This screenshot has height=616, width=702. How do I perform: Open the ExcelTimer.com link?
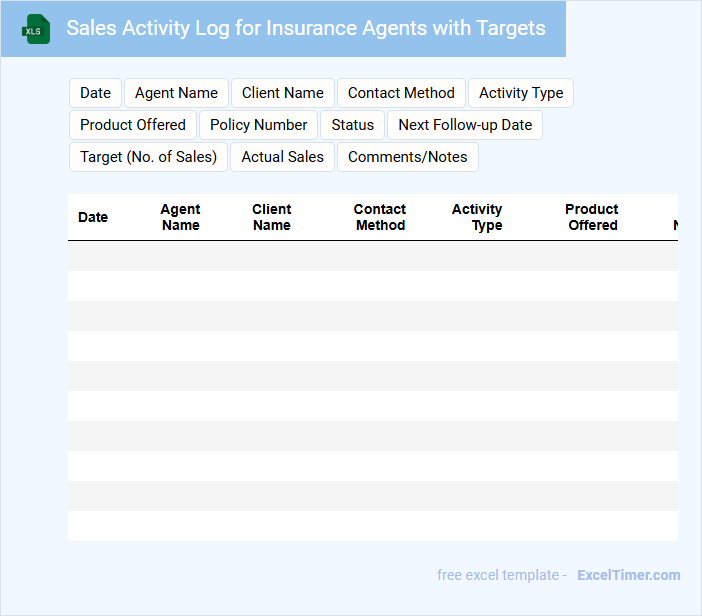click(x=628, y=575)
